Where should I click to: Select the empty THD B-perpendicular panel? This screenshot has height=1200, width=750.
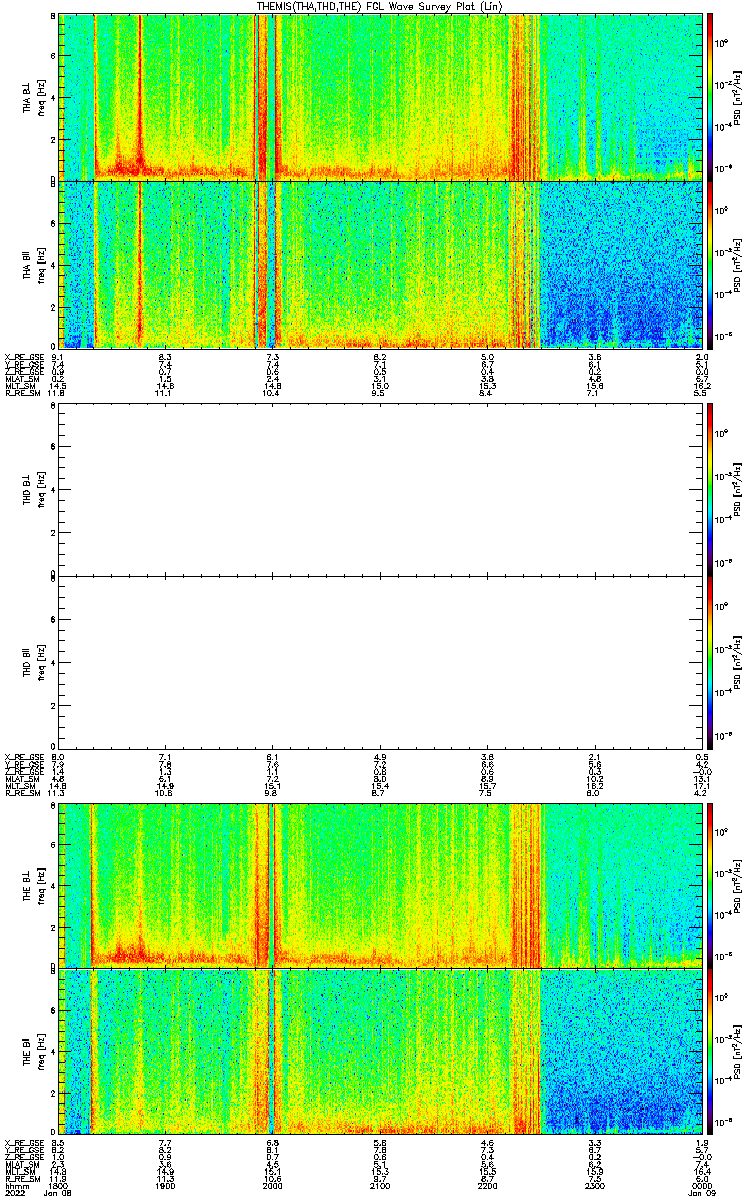[x=381, y=489]
